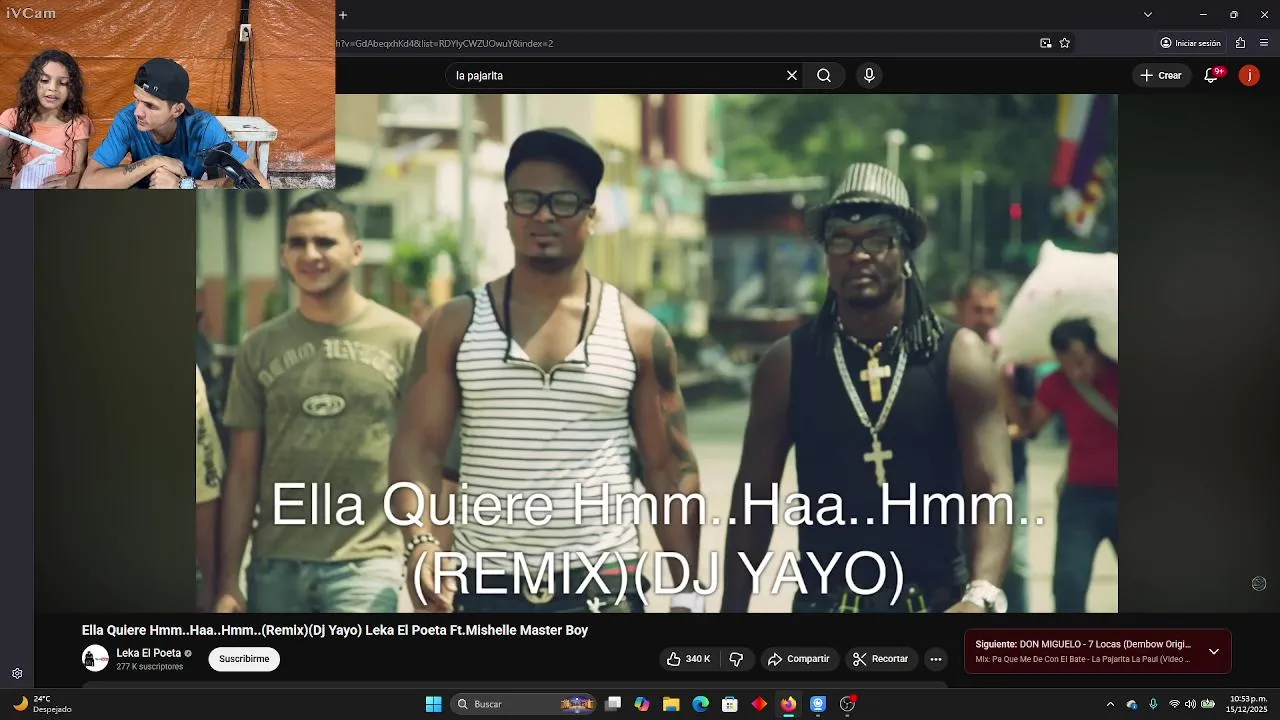
Task: Open the Firefox hamburger menu
Action: [x=1265, y=43]
